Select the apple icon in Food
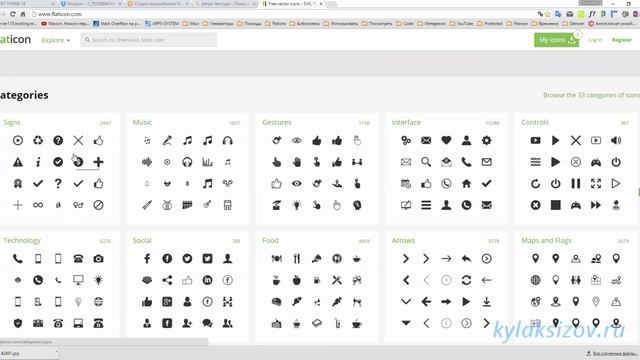The width and height of the screenshot is (640, 360). tap(297, 280)
